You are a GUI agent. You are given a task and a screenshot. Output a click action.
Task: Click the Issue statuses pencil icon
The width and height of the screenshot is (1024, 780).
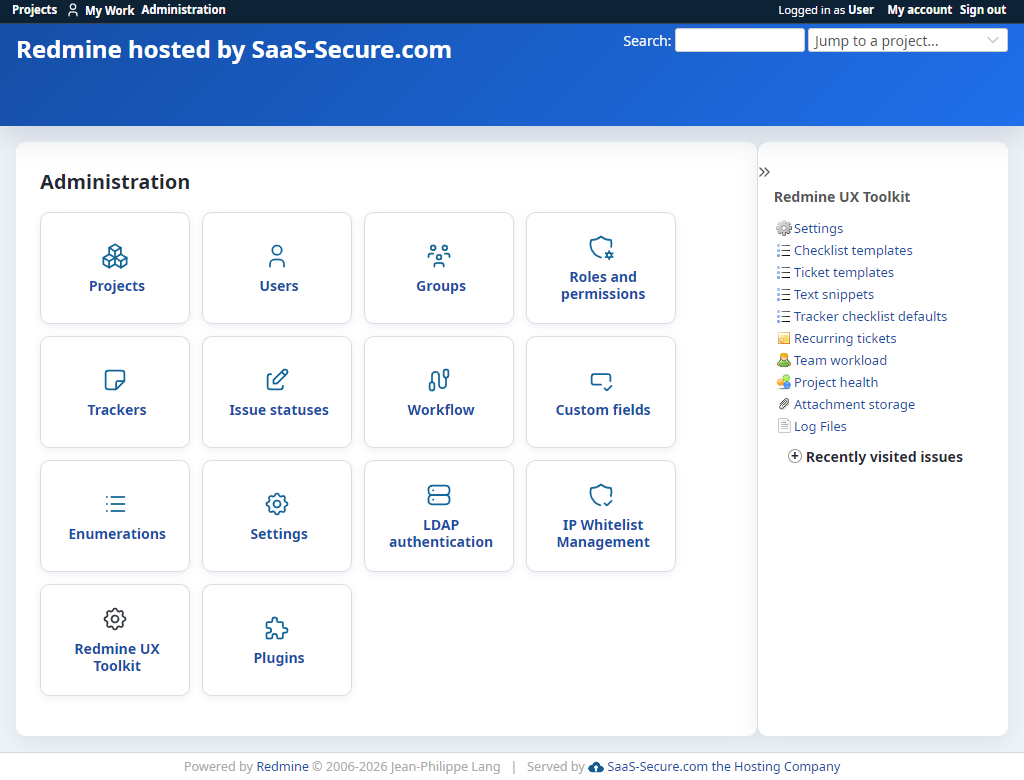(x=277, y=380)
